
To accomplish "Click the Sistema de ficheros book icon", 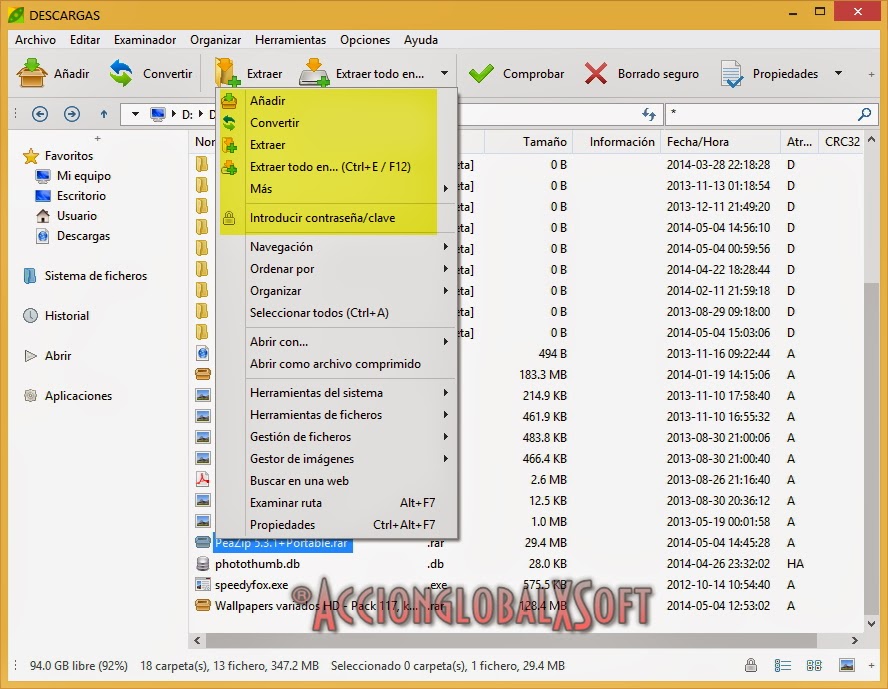I will click(30, 276).
